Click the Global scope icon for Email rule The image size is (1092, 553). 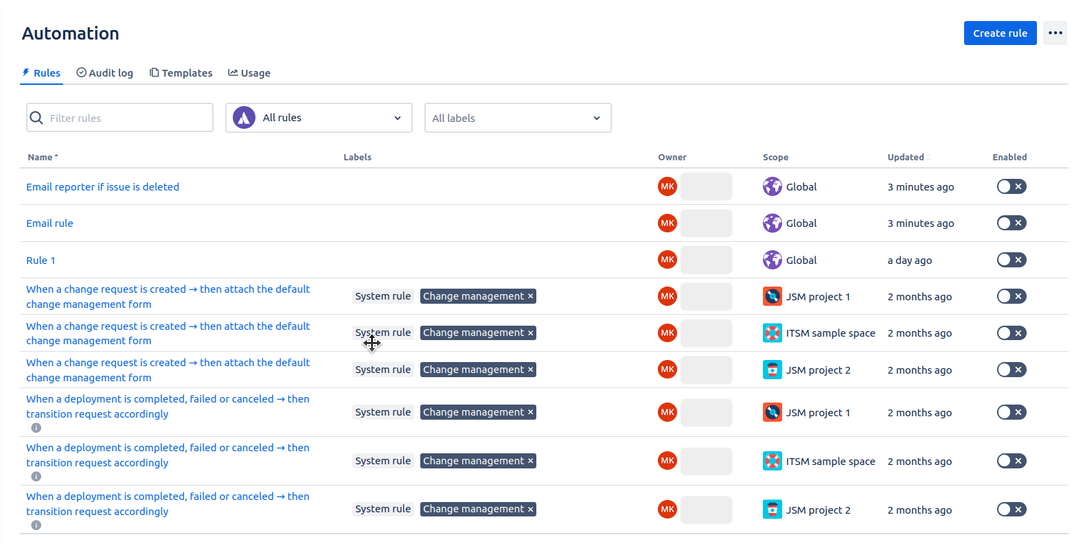point(772,223)
